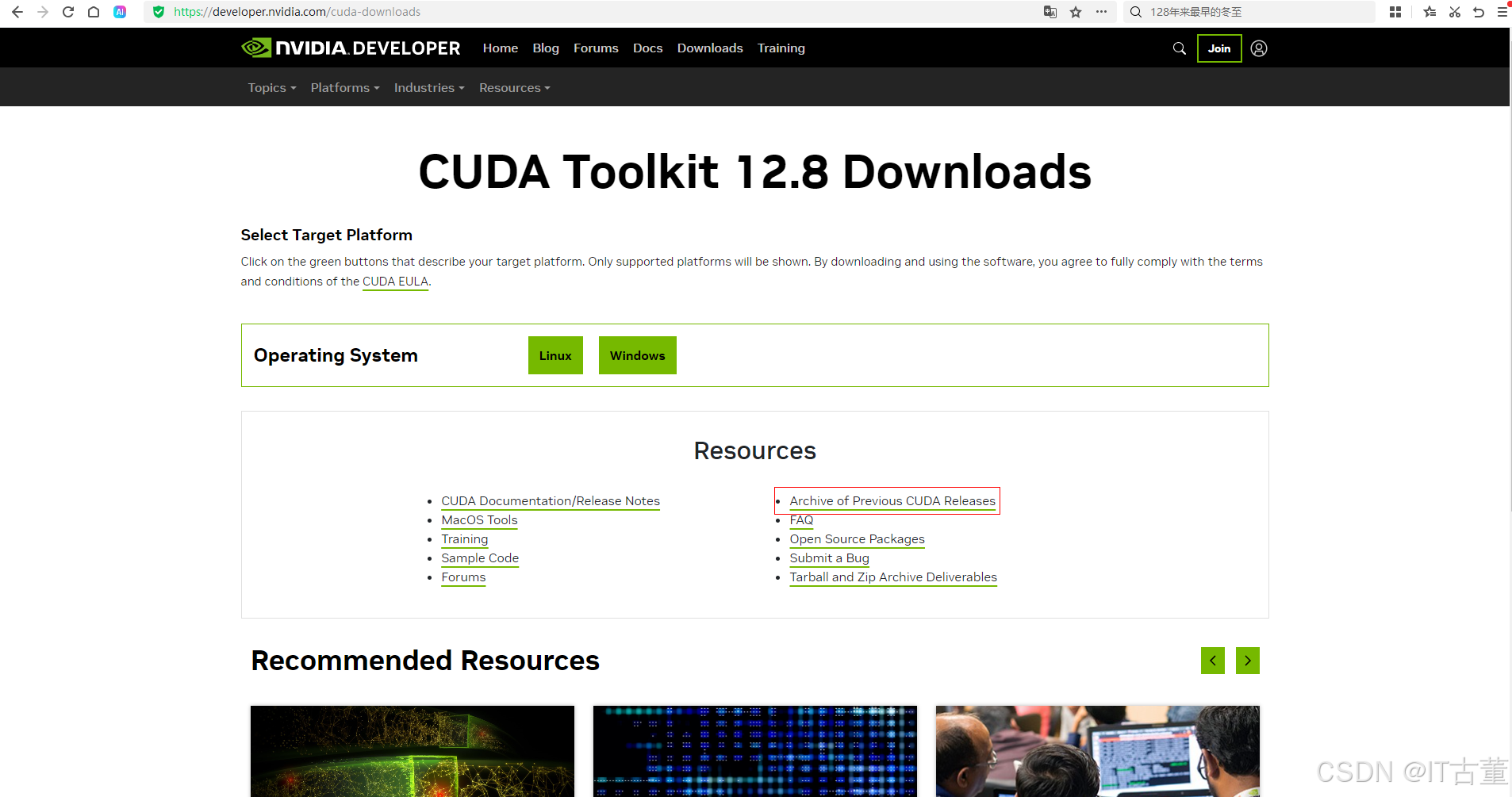Open the blue digital grid thumbnail card

(x=755, y=751)
